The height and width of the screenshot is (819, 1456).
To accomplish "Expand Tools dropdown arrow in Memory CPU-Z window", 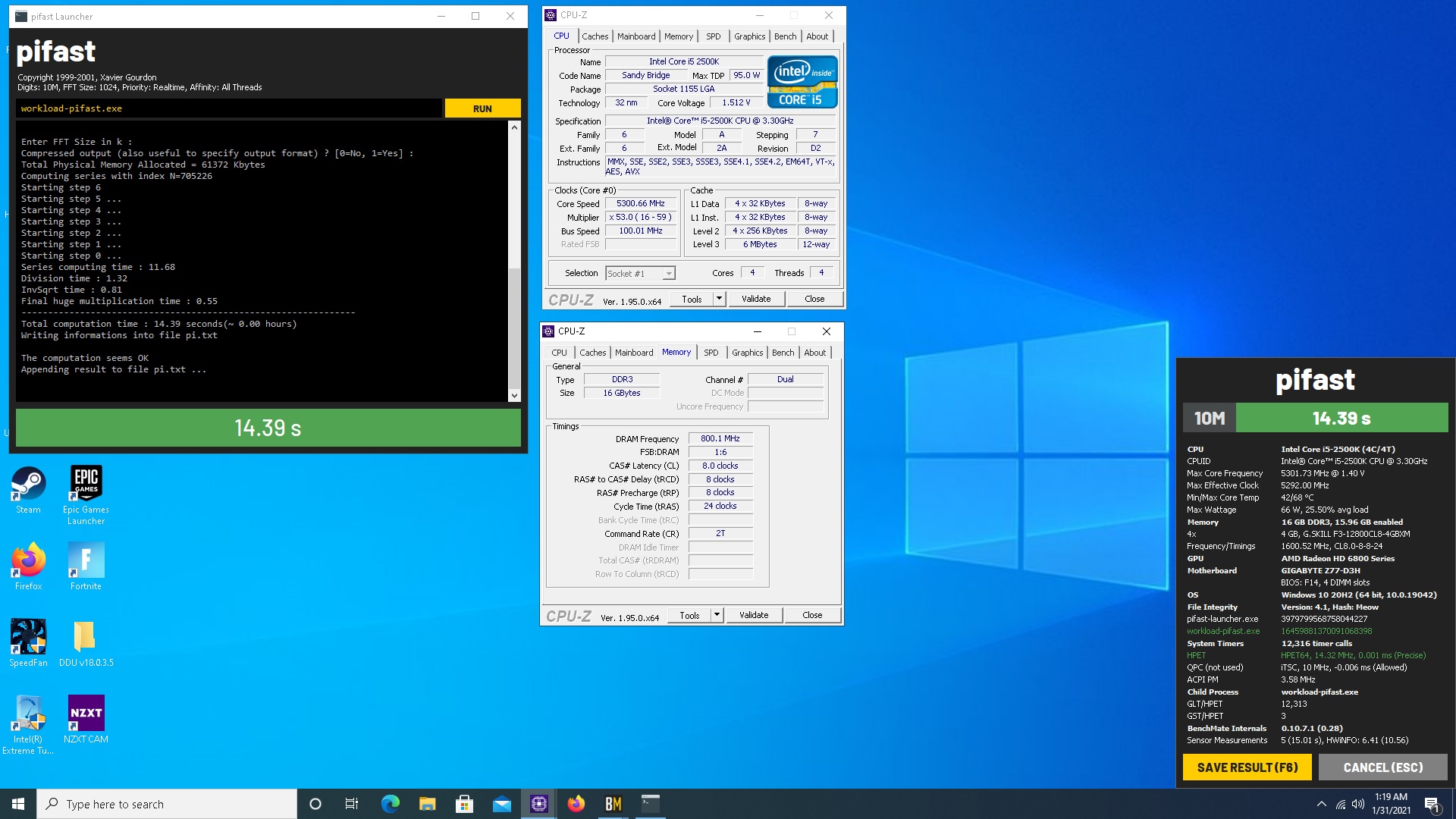I will click(717, 615).
